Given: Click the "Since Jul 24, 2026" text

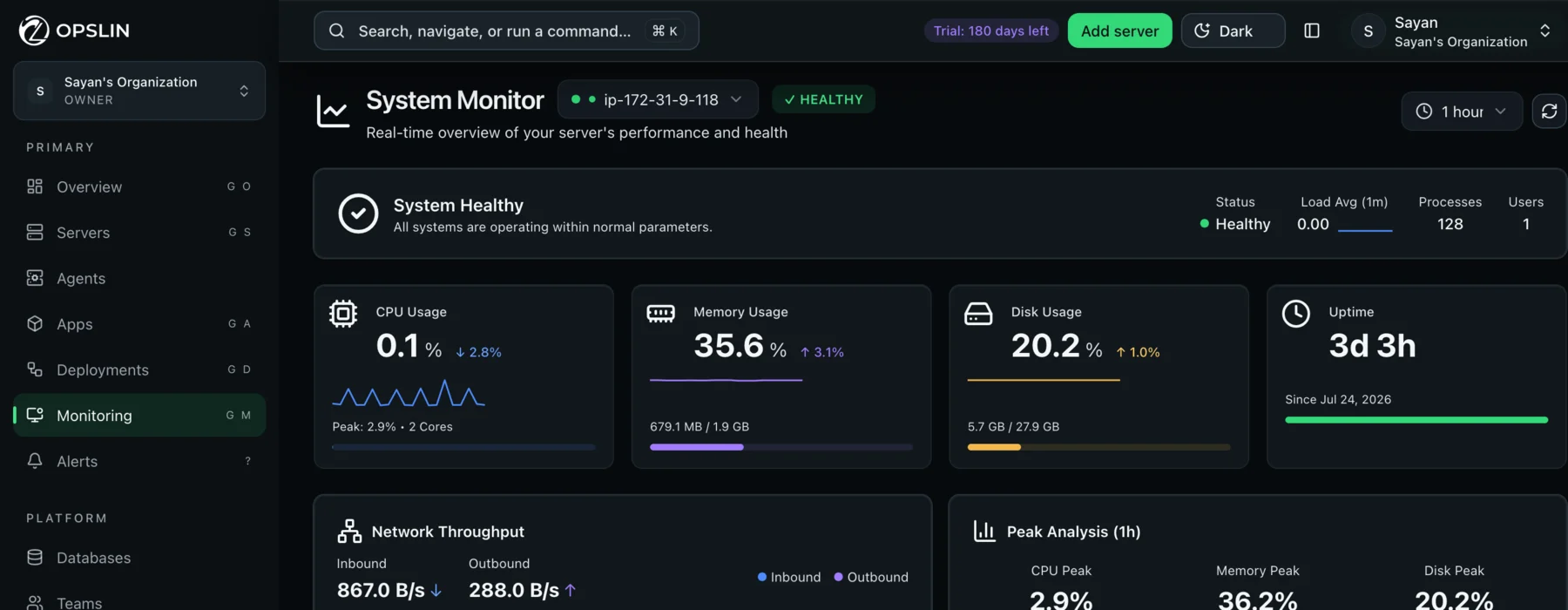Looking at the screenshot, I should pos(1338,399).
